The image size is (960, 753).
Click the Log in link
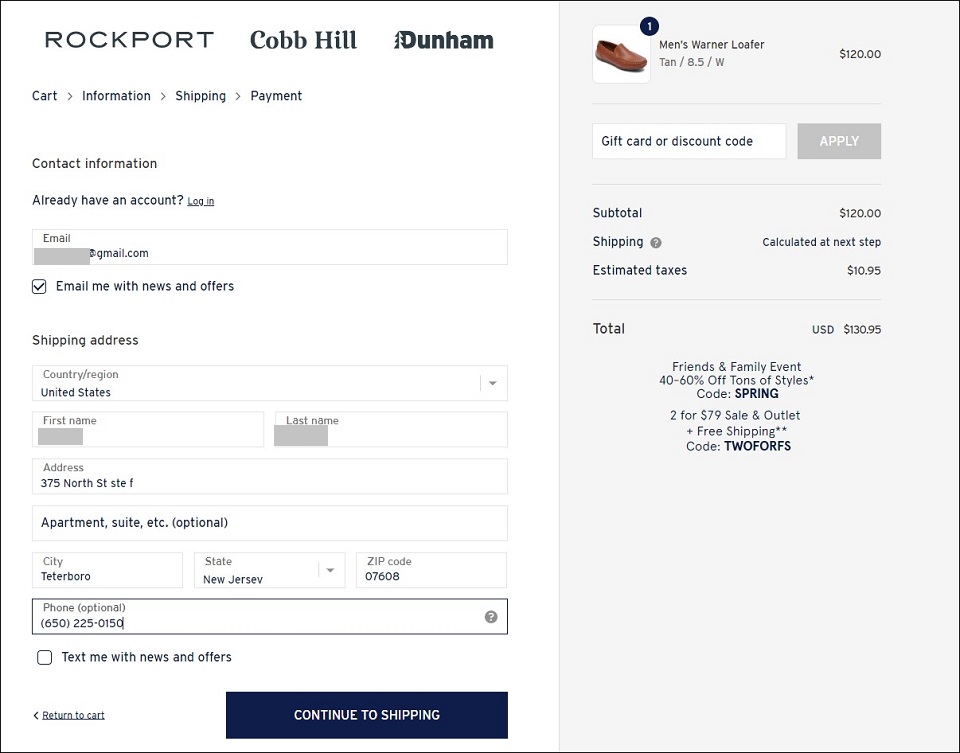pyautogui.click(x=201, y=201)
